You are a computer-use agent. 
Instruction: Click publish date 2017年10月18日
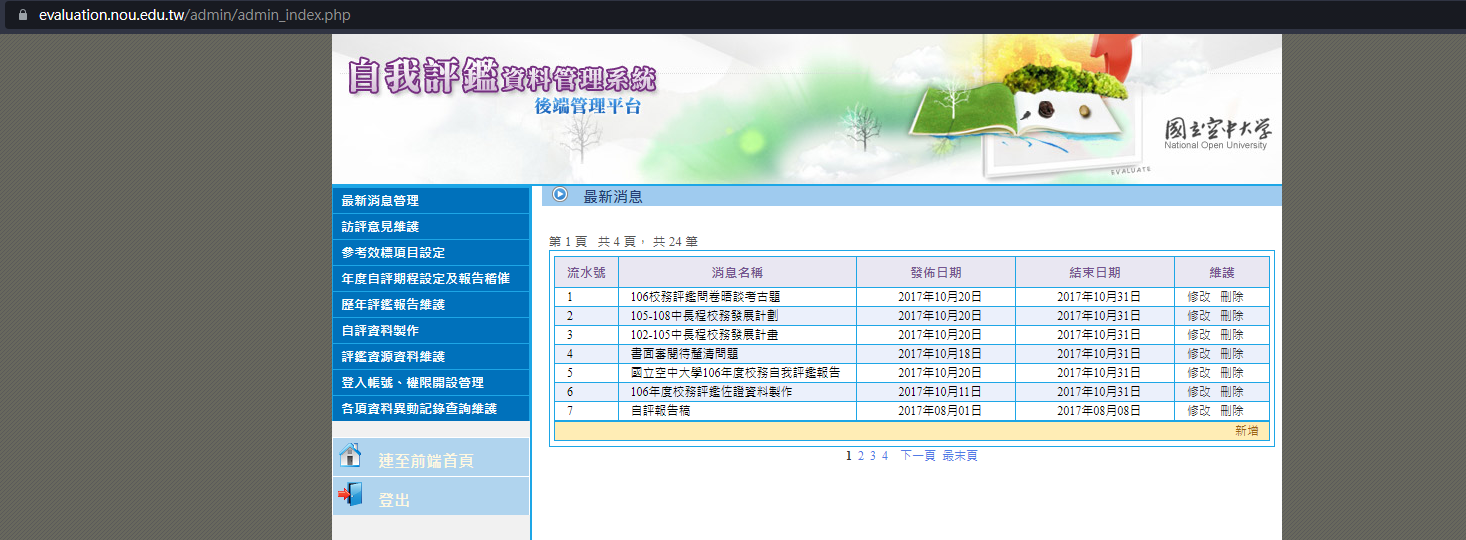point(940,354)
